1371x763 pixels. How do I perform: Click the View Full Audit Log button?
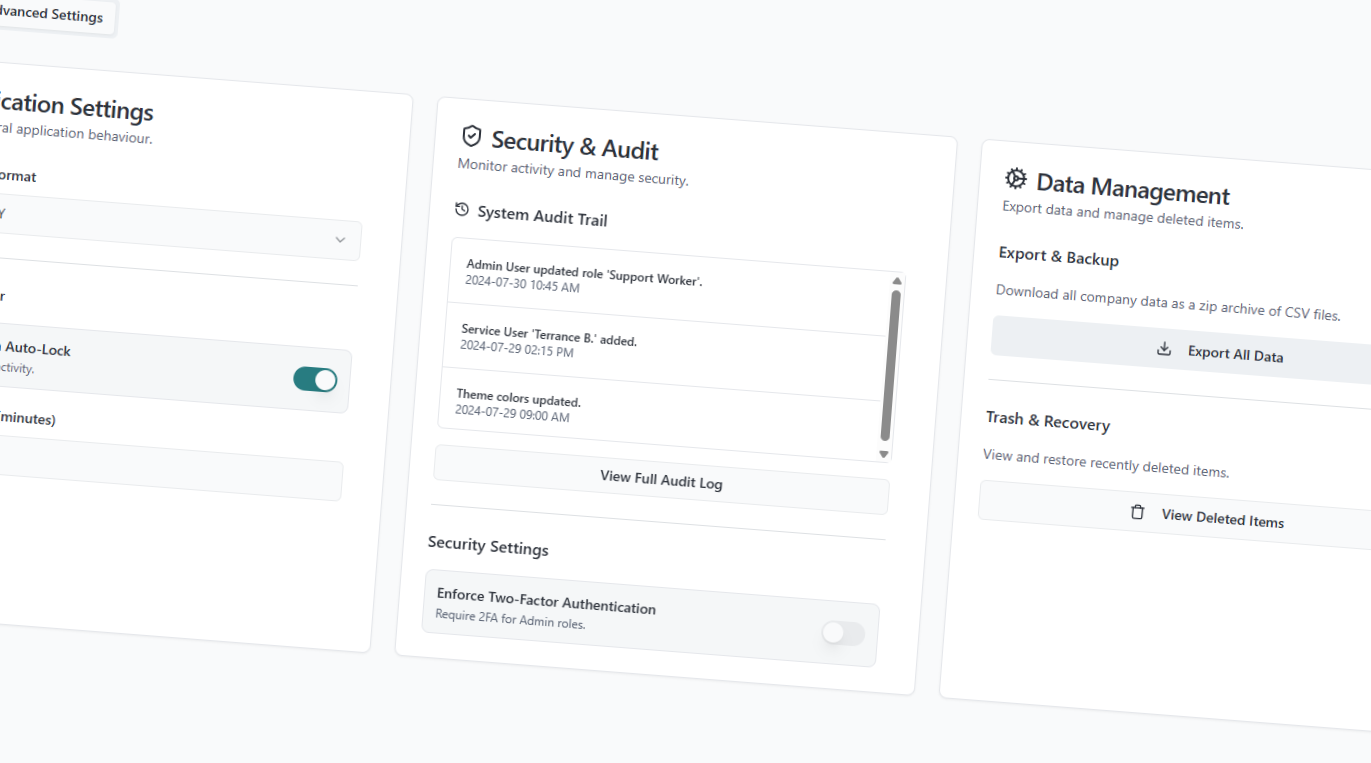coord(661,481)
